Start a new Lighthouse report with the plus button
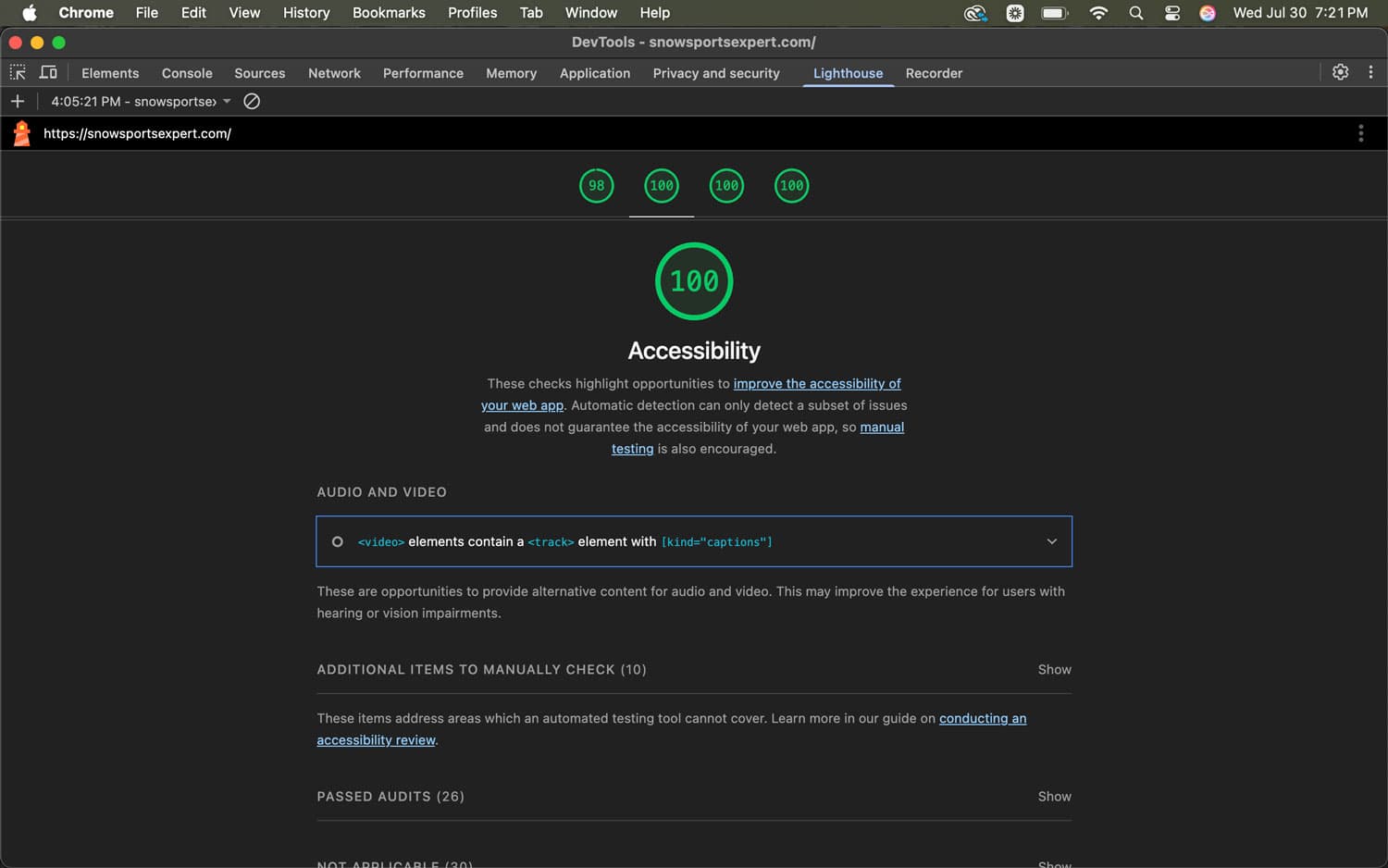This screenshot has width=1388, height=868. tap(18, 101)
